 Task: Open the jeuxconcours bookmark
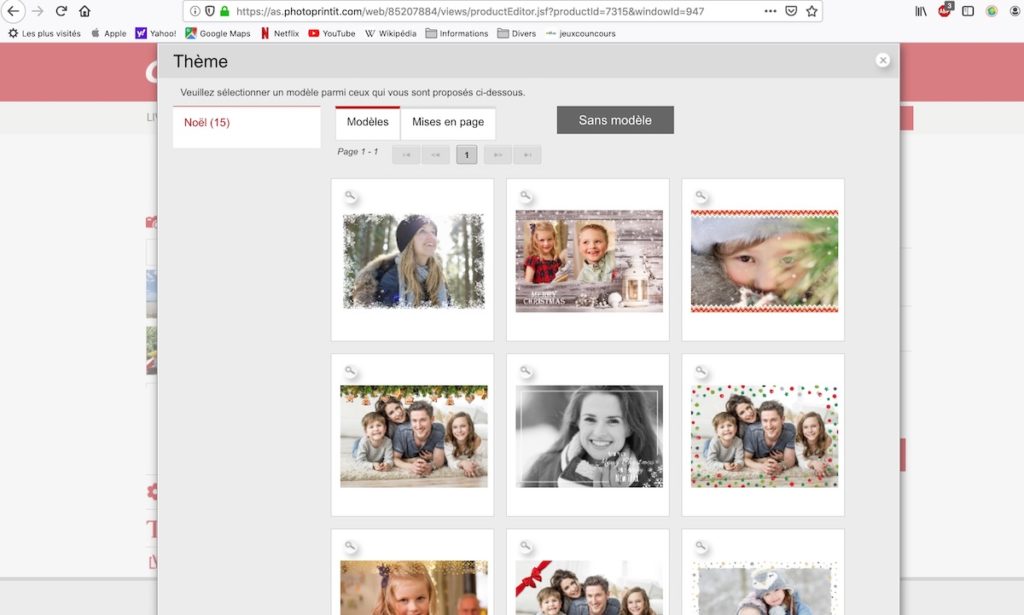[x=581, y=33]
